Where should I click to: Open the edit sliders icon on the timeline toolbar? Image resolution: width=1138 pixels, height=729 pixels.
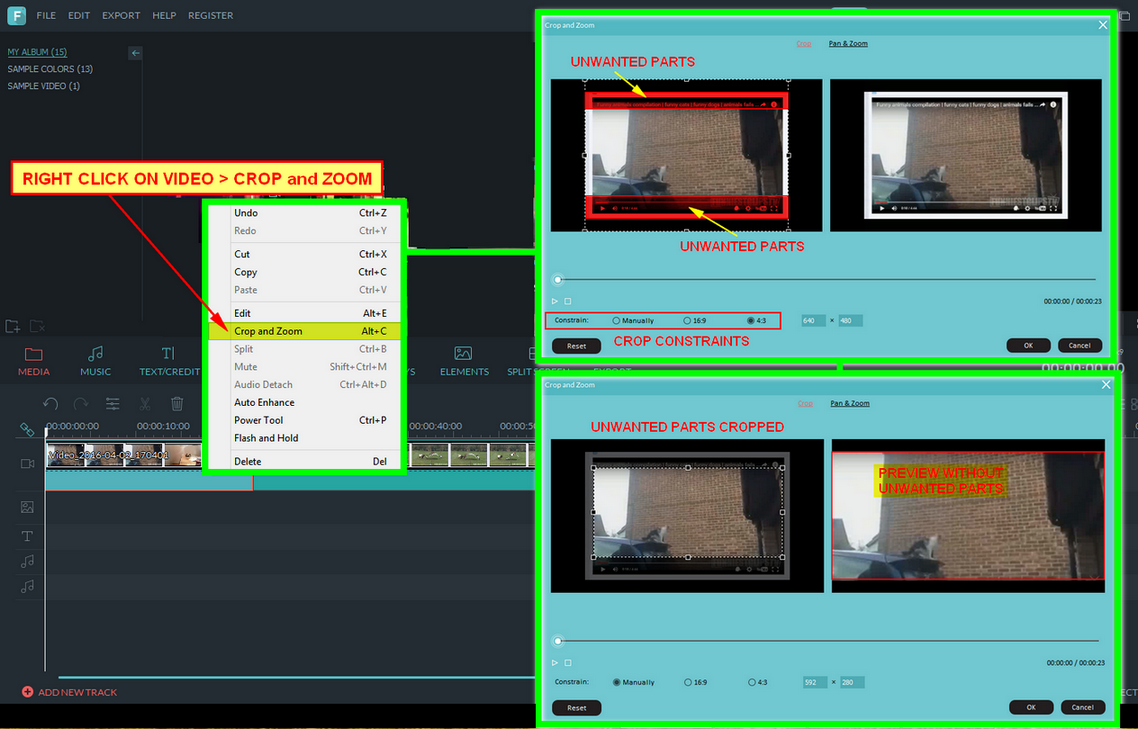coord(112,404)
